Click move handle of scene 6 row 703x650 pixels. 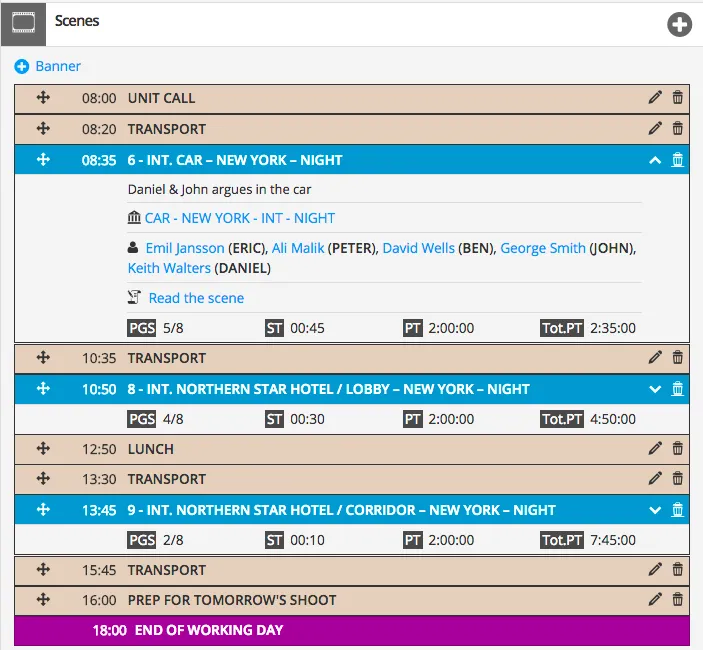[x=43, y=160]
